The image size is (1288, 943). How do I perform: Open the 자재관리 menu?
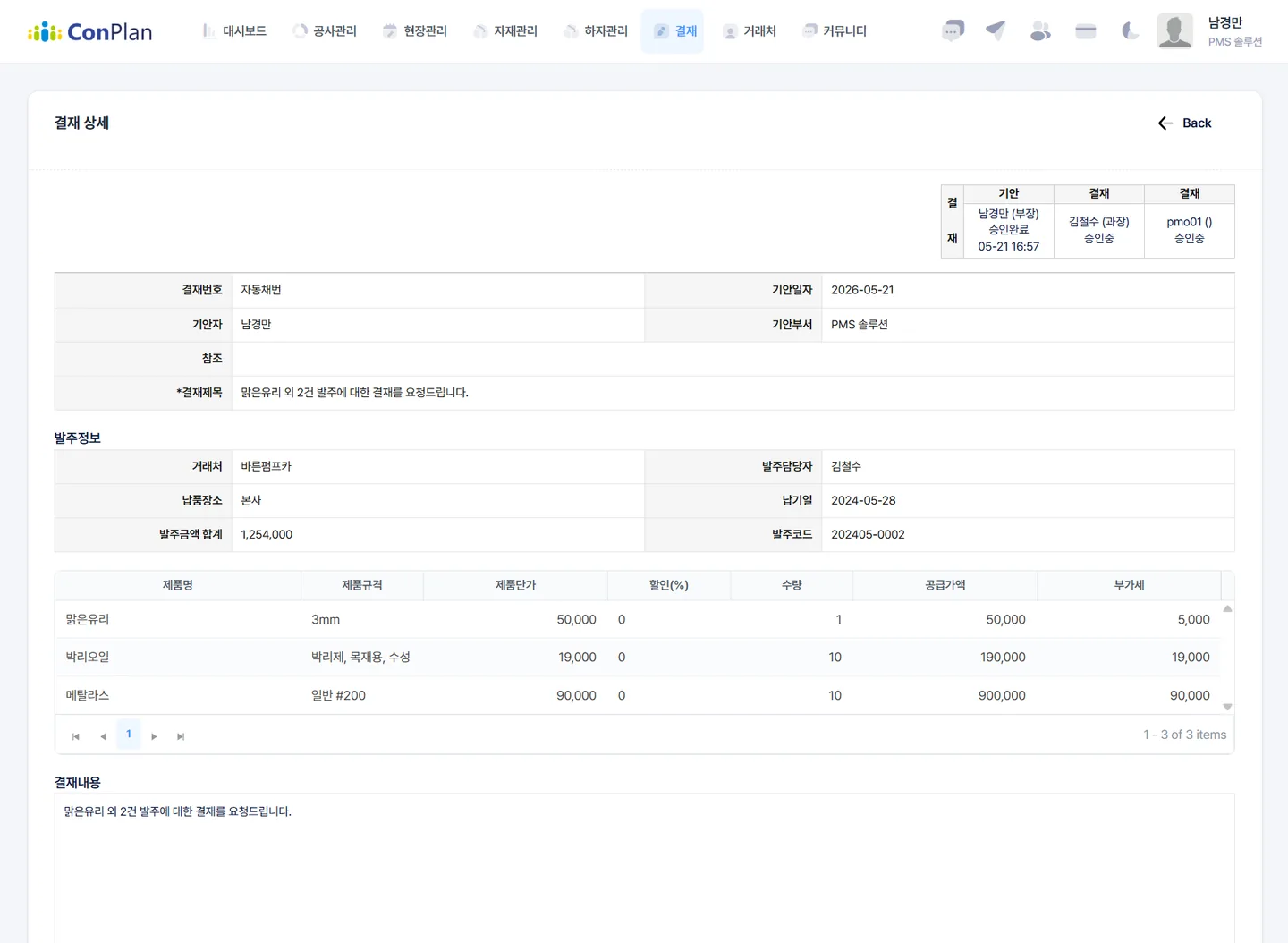pyautogui.click(x=505, y=31)
